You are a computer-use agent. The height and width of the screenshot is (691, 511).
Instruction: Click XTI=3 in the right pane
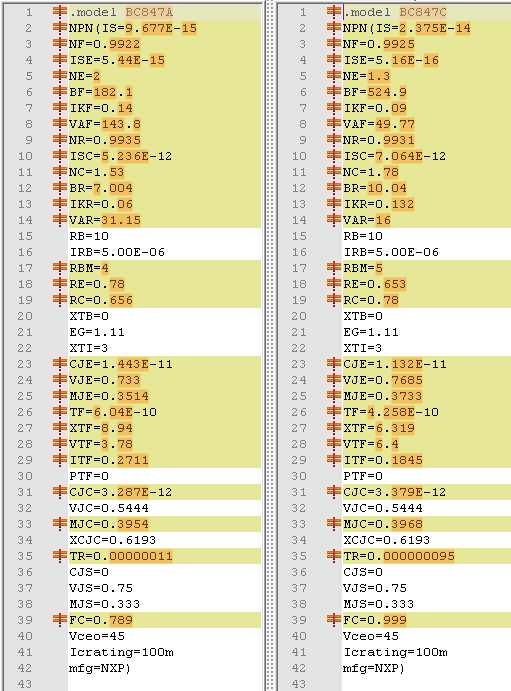[x=363, y=348]
